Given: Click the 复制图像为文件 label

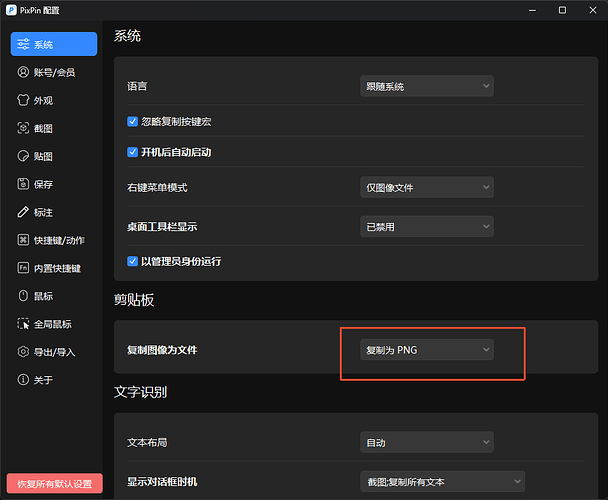Looking at the screenshot, I should (162, 350).
